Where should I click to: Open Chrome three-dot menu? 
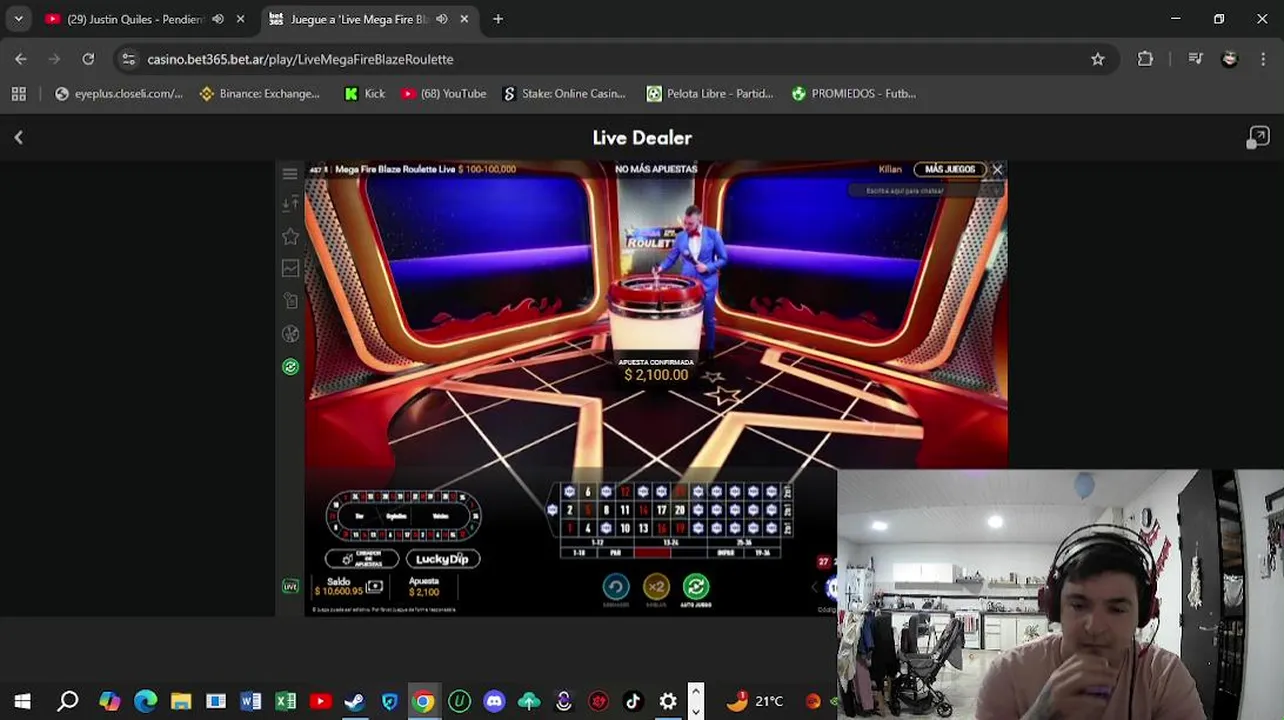pyautogui.click(x=1262, y=59)
